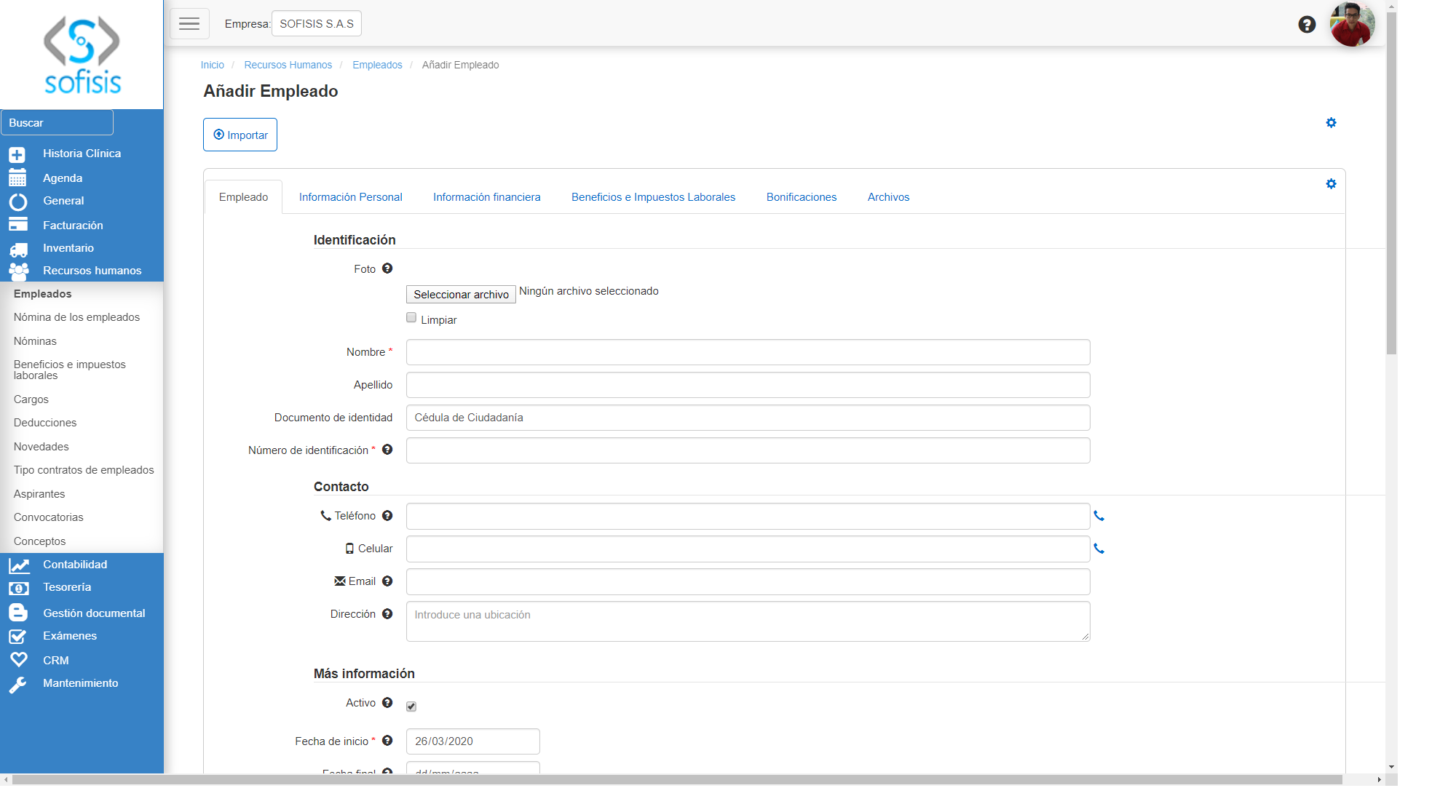1456x812 pixels.
Task: Uncheck the Activo checkbox
Action: 411,706
